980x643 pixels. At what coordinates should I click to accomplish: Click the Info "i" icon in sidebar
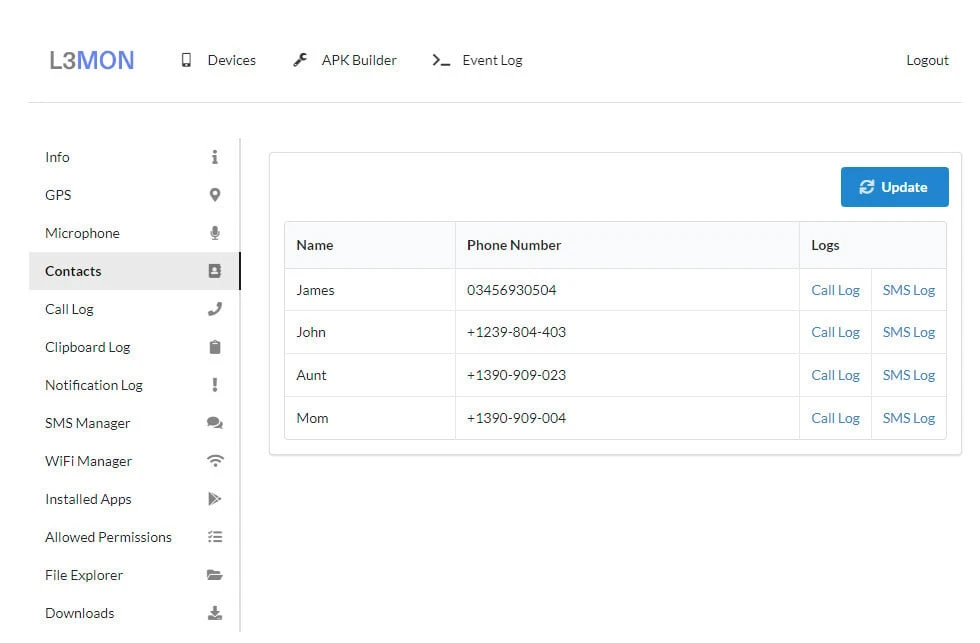point(214,157)
